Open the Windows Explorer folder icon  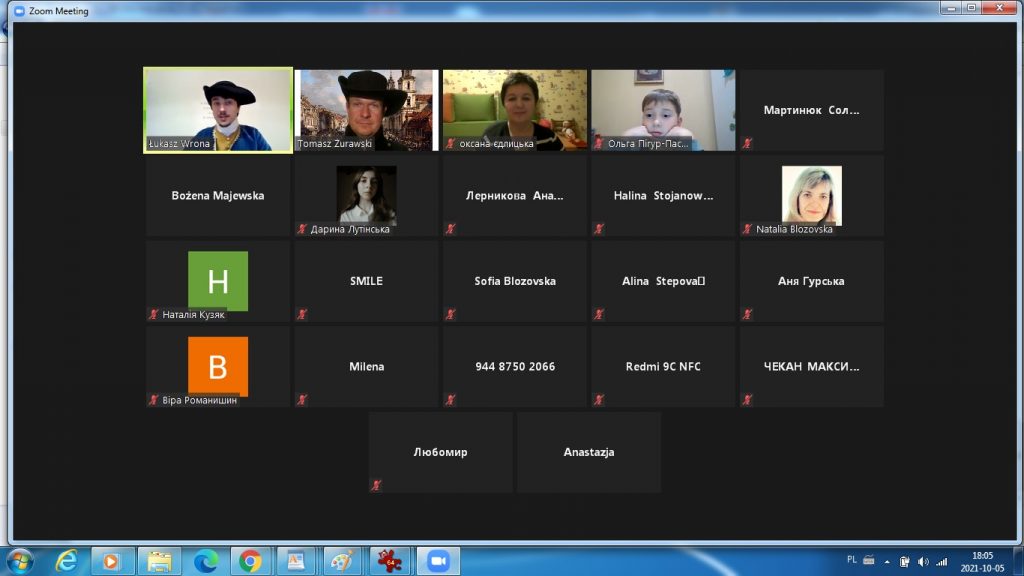(x=158, y=561)
